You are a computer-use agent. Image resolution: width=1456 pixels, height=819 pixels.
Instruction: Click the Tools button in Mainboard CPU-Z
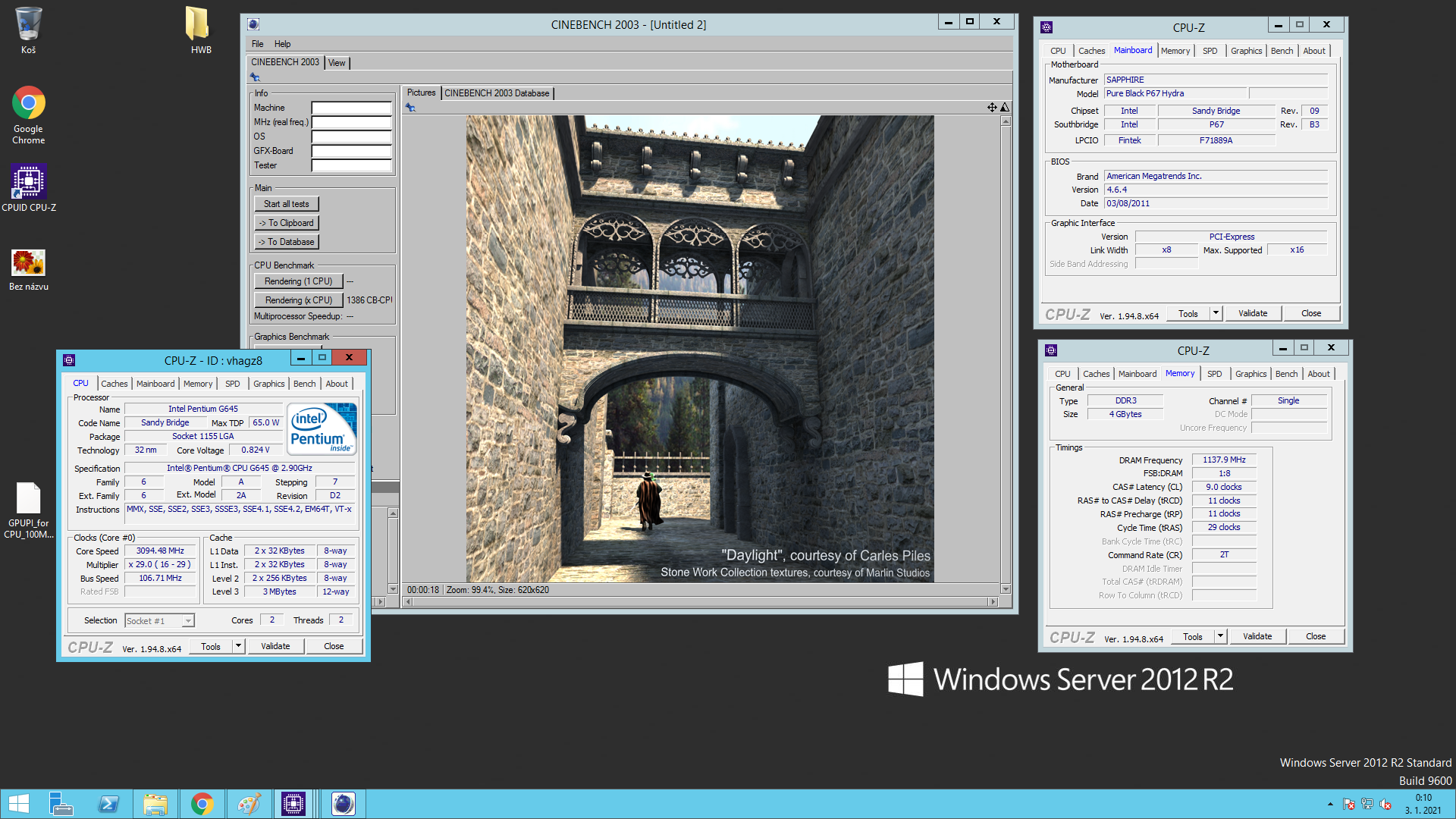click(x=1188, y=313)
